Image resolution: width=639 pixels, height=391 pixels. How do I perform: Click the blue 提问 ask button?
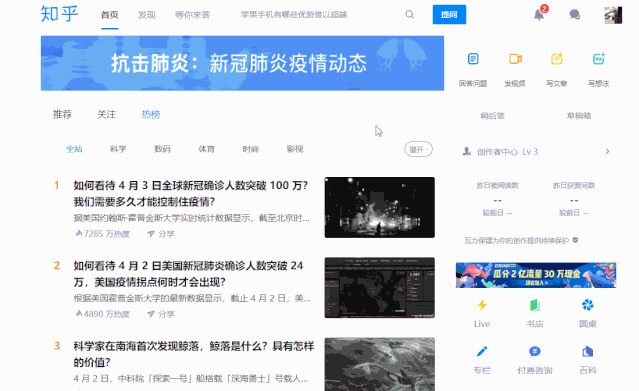[x=449, y=15]
